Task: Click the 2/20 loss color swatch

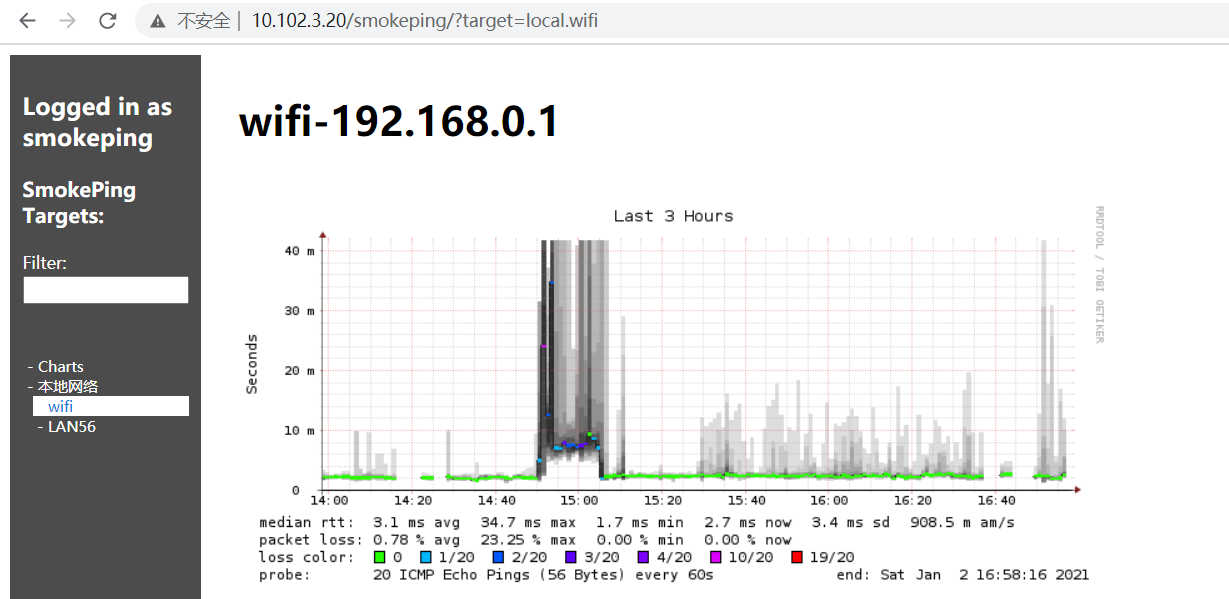Action: click(x=497, y=557)
